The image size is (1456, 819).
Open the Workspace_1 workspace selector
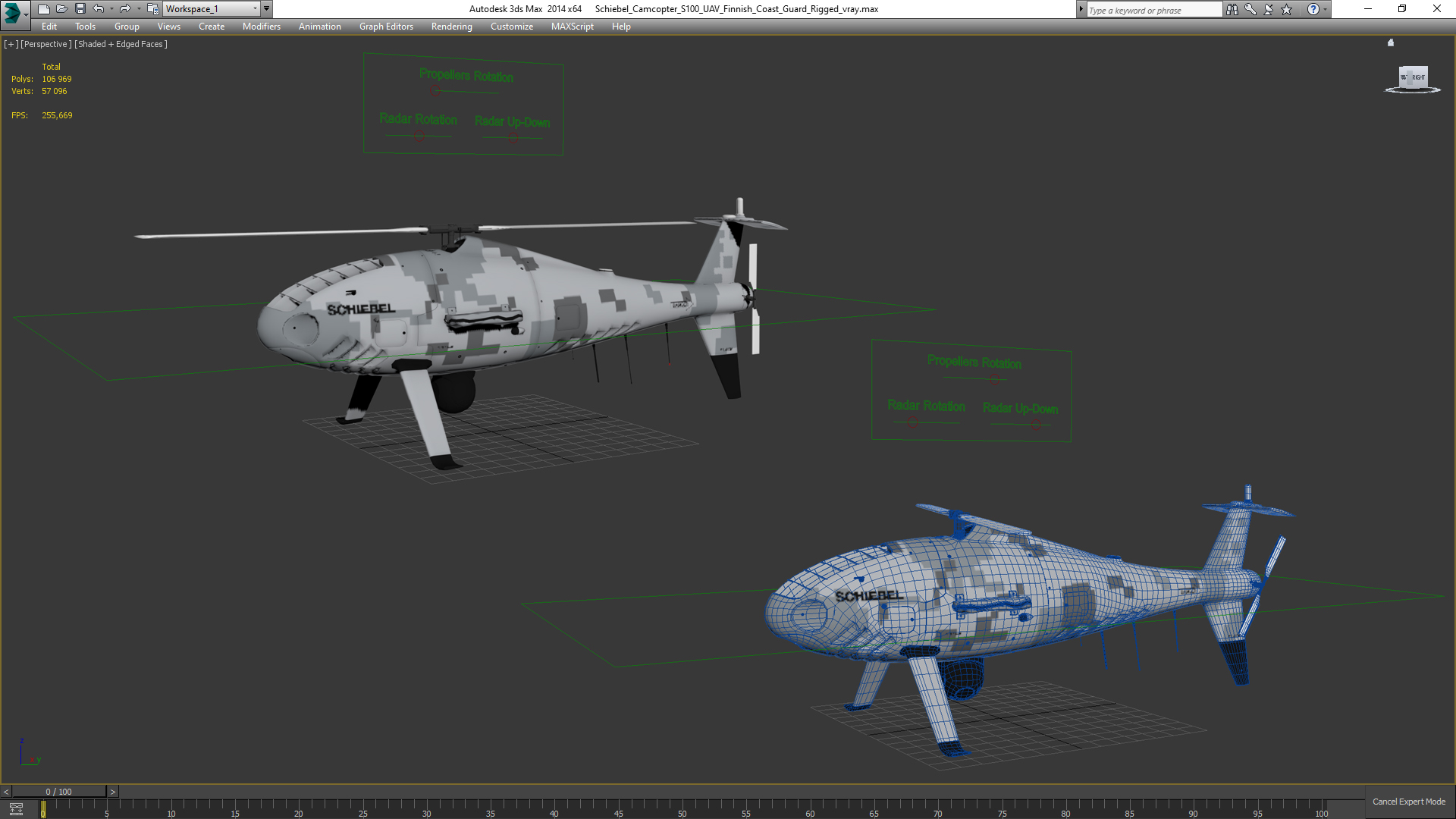tap(212, 9)
